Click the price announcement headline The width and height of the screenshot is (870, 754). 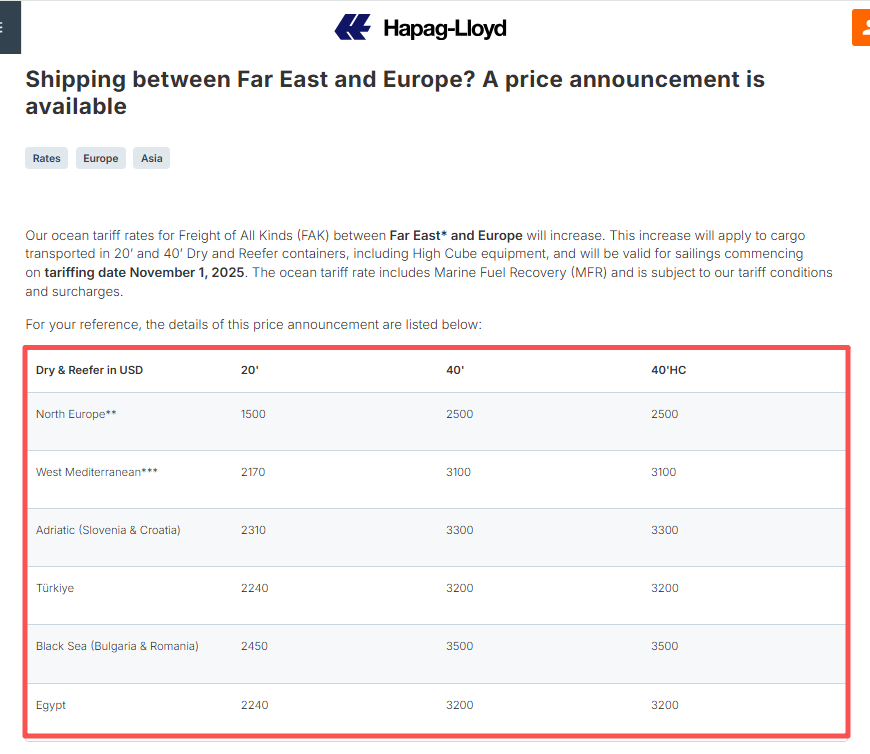[394, 92]
